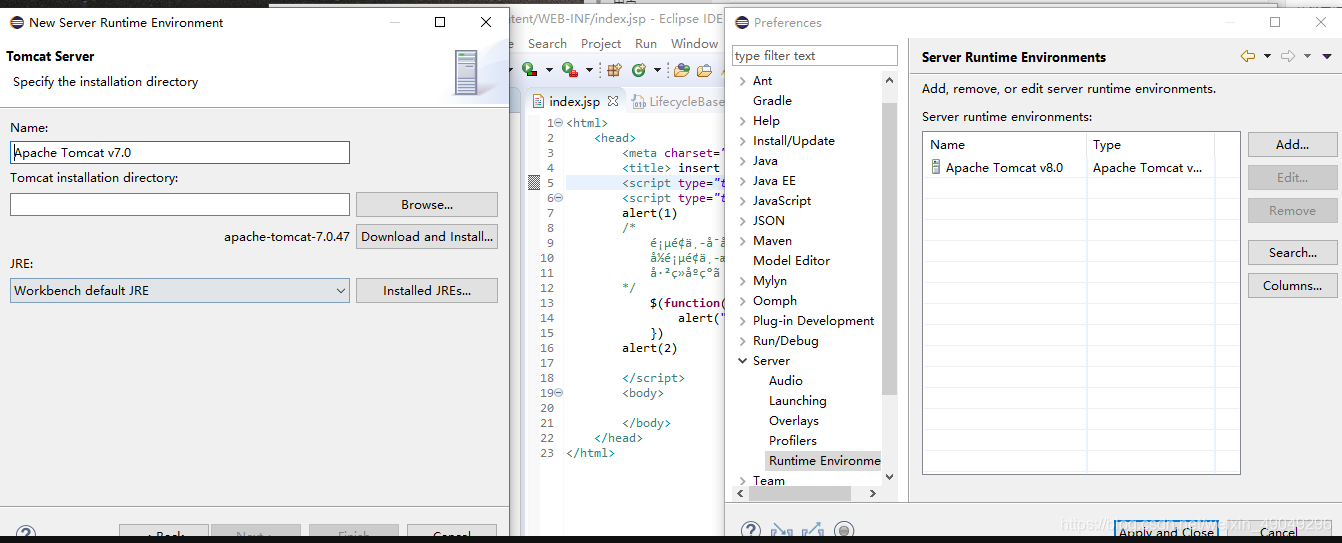Viewport: 1342px width, 543px height.
Task: Click the Add... runtime button
Action: 1293,145
